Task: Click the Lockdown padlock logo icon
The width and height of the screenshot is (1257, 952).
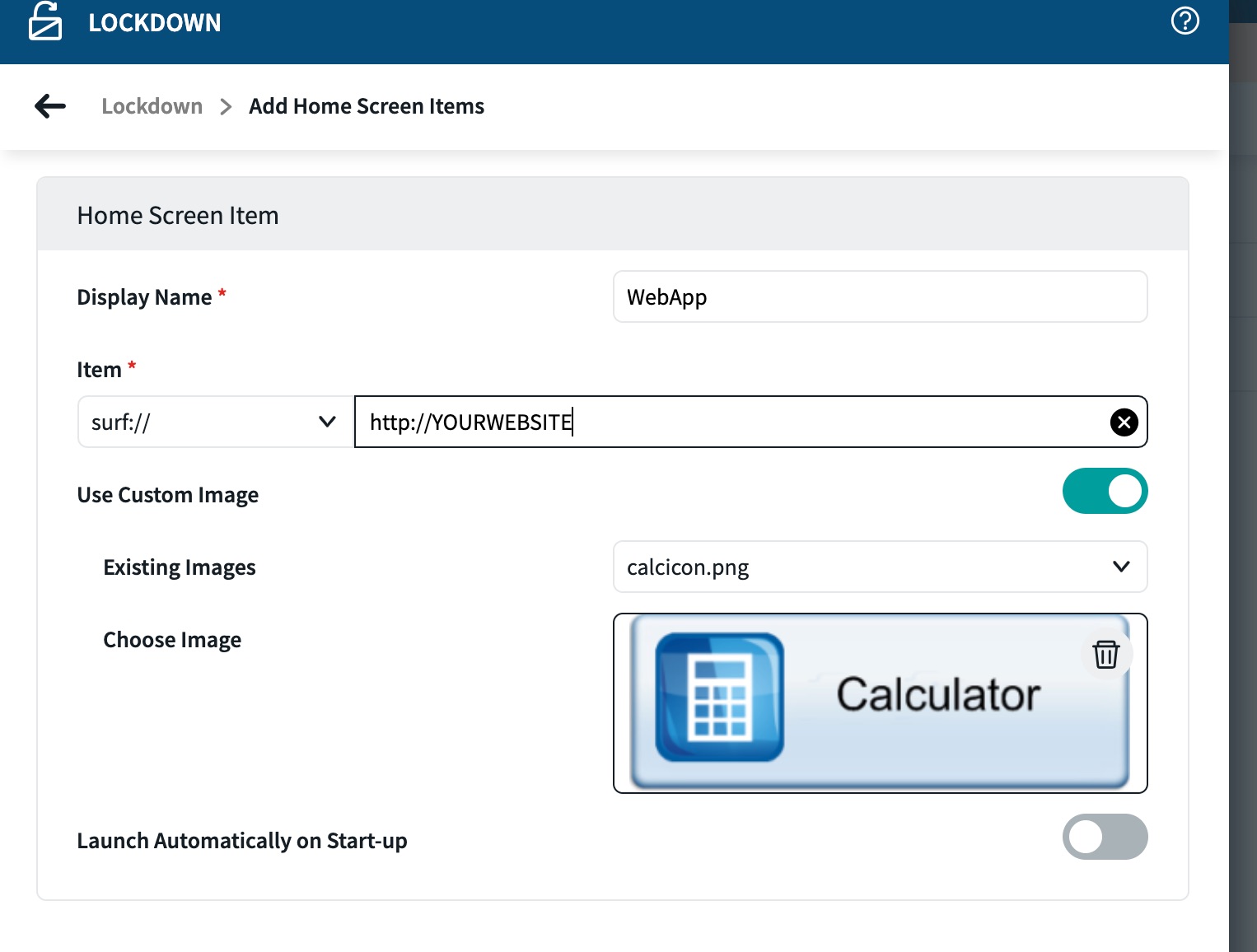Action: [45, 21]
